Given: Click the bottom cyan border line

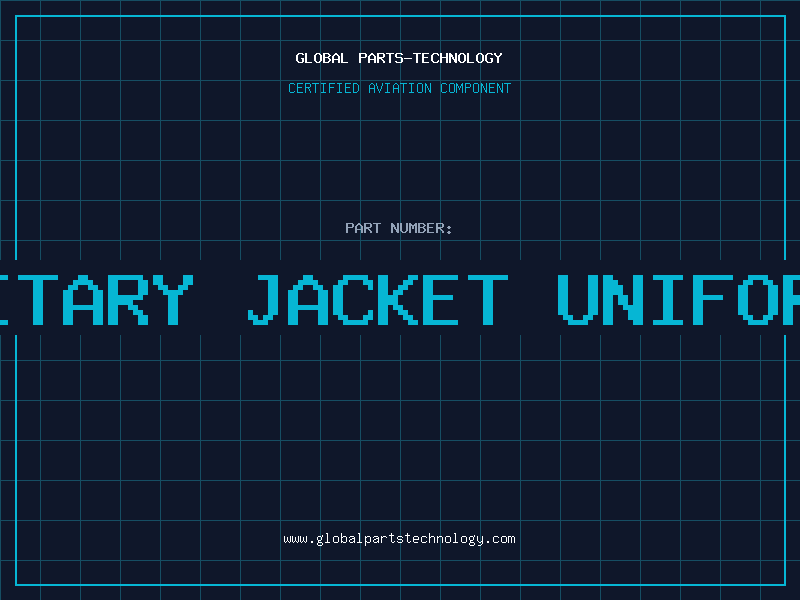Looking at the screenshot, I should 401,585.
